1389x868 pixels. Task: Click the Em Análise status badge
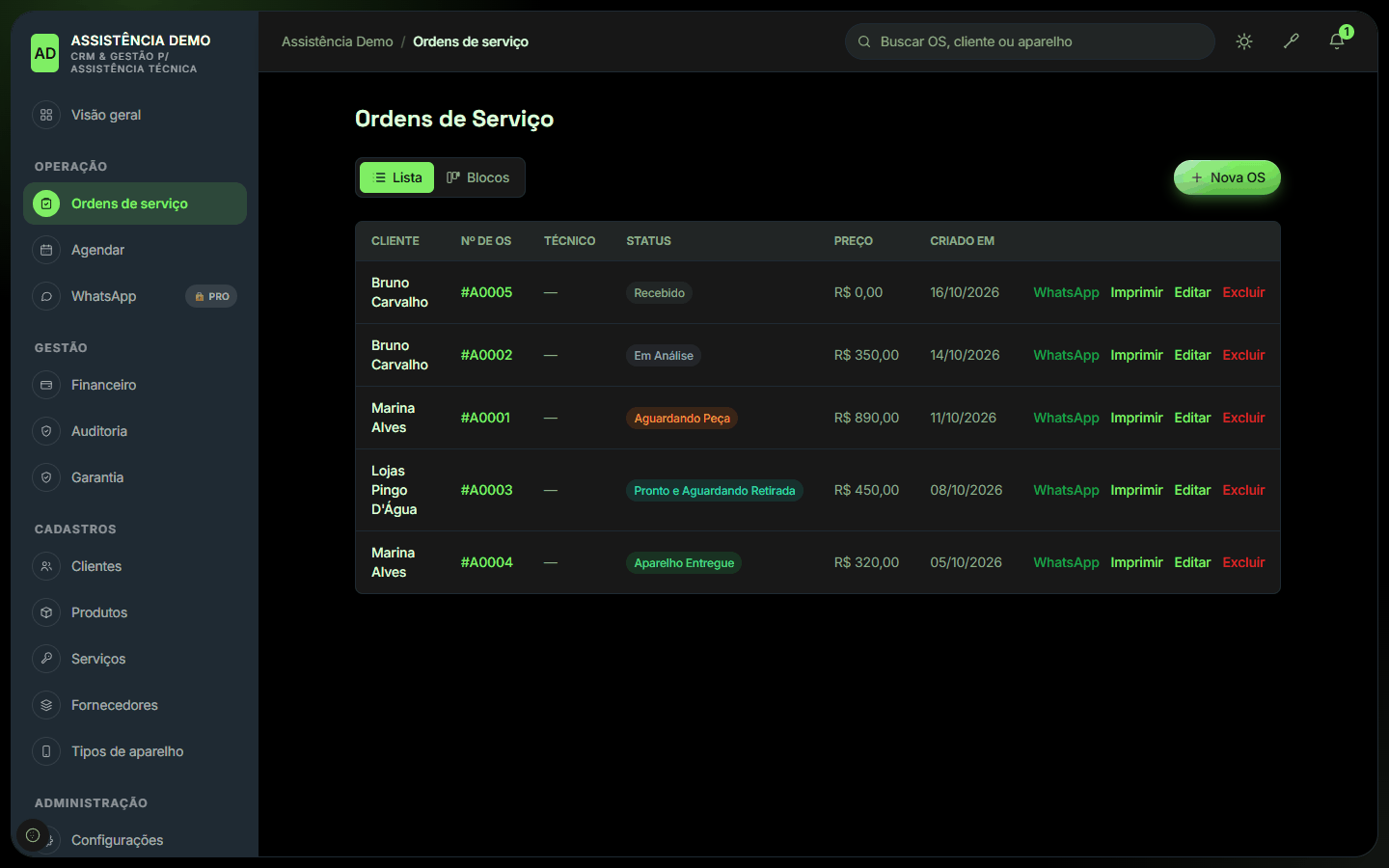click(664, 356)
